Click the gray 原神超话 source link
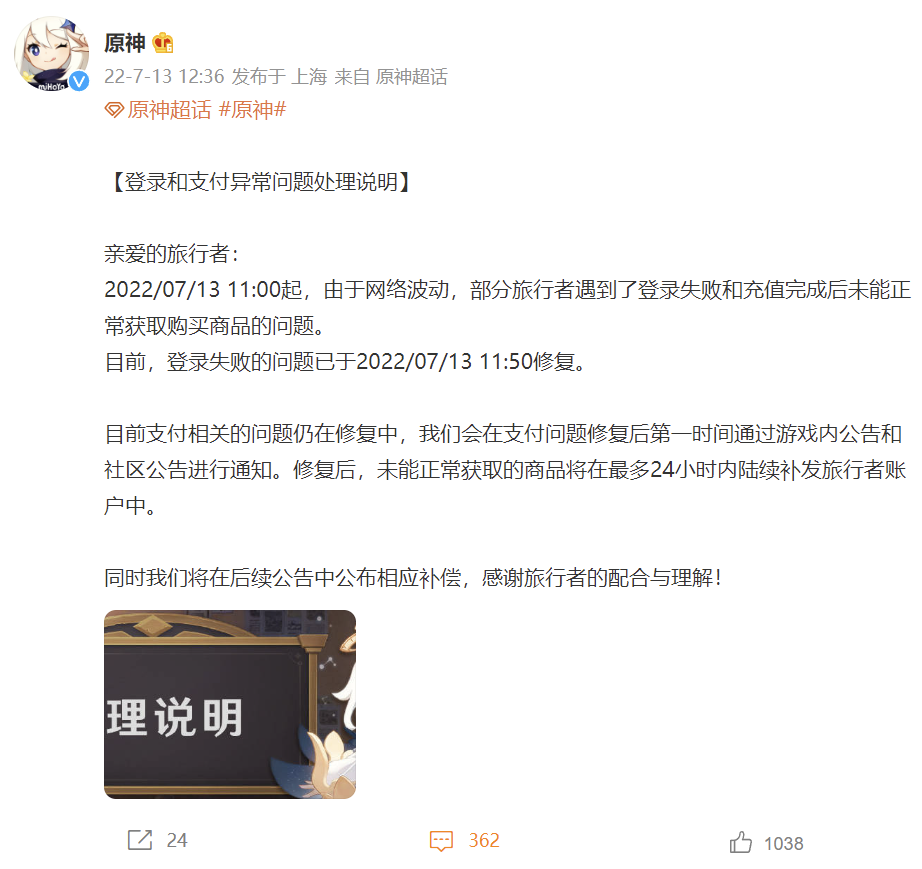Image resolution: width=922 pixels, height=869 pixels. pos(412,76)
